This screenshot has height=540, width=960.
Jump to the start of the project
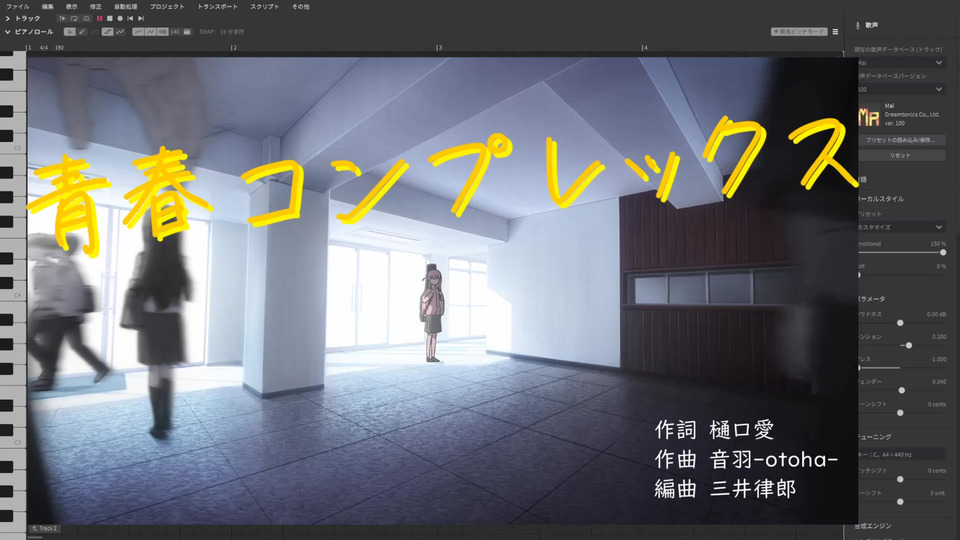point(130,19)
